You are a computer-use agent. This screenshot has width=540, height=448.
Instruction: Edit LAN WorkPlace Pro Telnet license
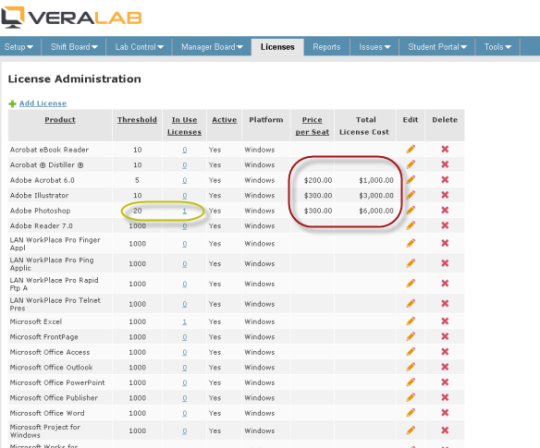pos(411,303)
